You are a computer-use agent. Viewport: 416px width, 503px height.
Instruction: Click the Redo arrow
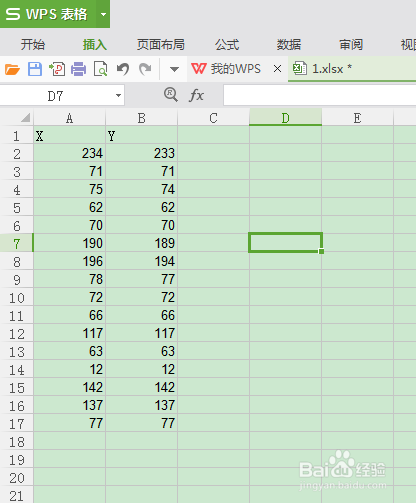point(145,69)
